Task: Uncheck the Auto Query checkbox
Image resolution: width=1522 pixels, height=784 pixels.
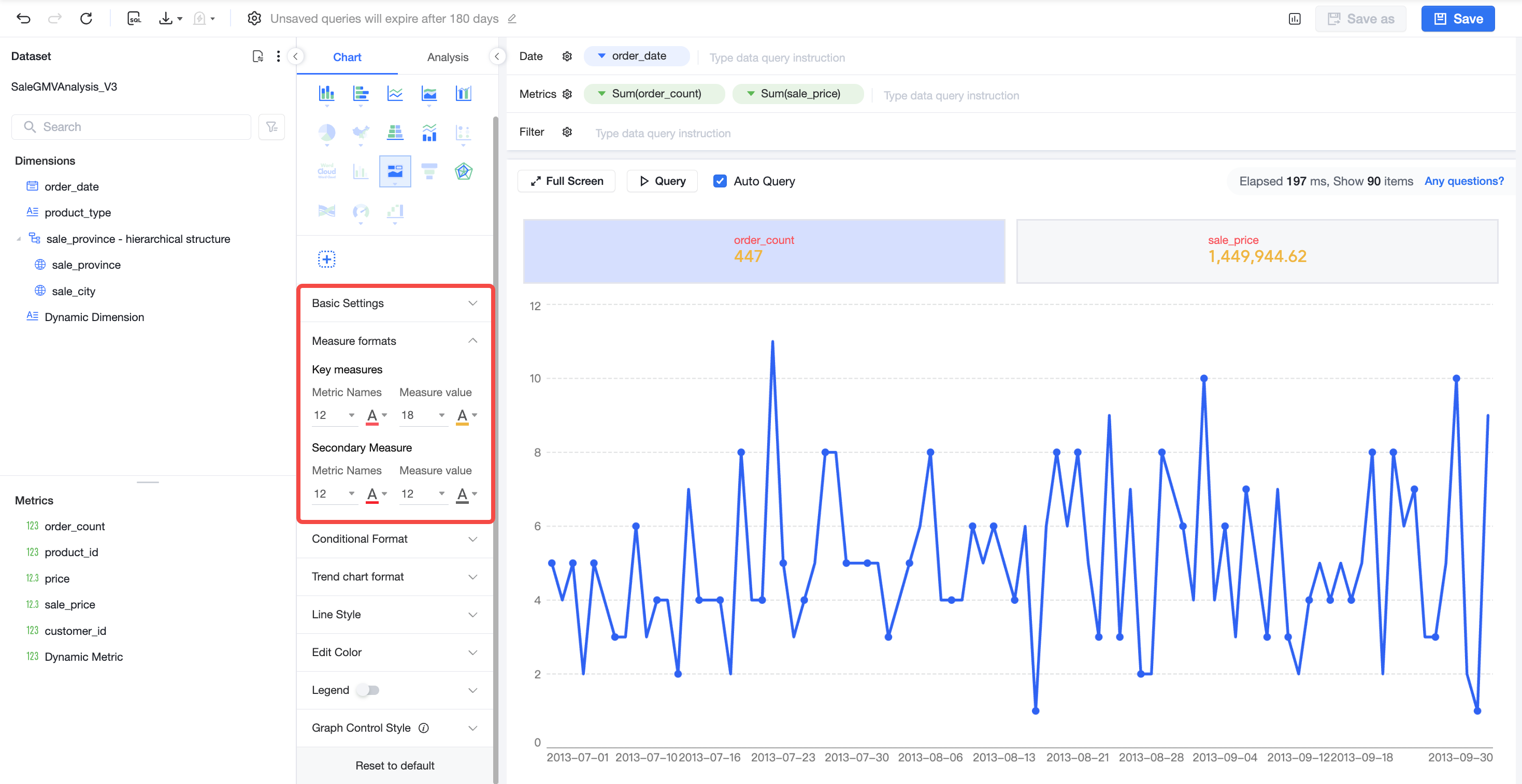Action: [719, 181]
